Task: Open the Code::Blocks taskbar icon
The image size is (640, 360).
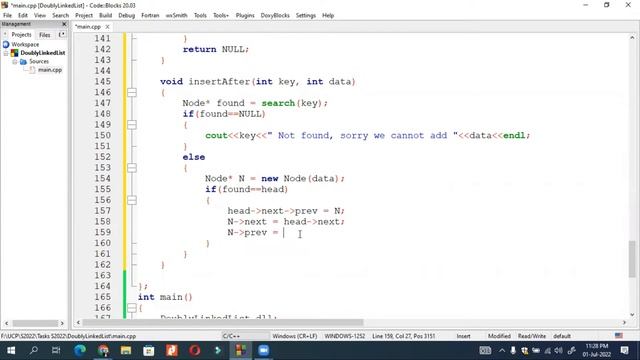Action: (241, 350)
